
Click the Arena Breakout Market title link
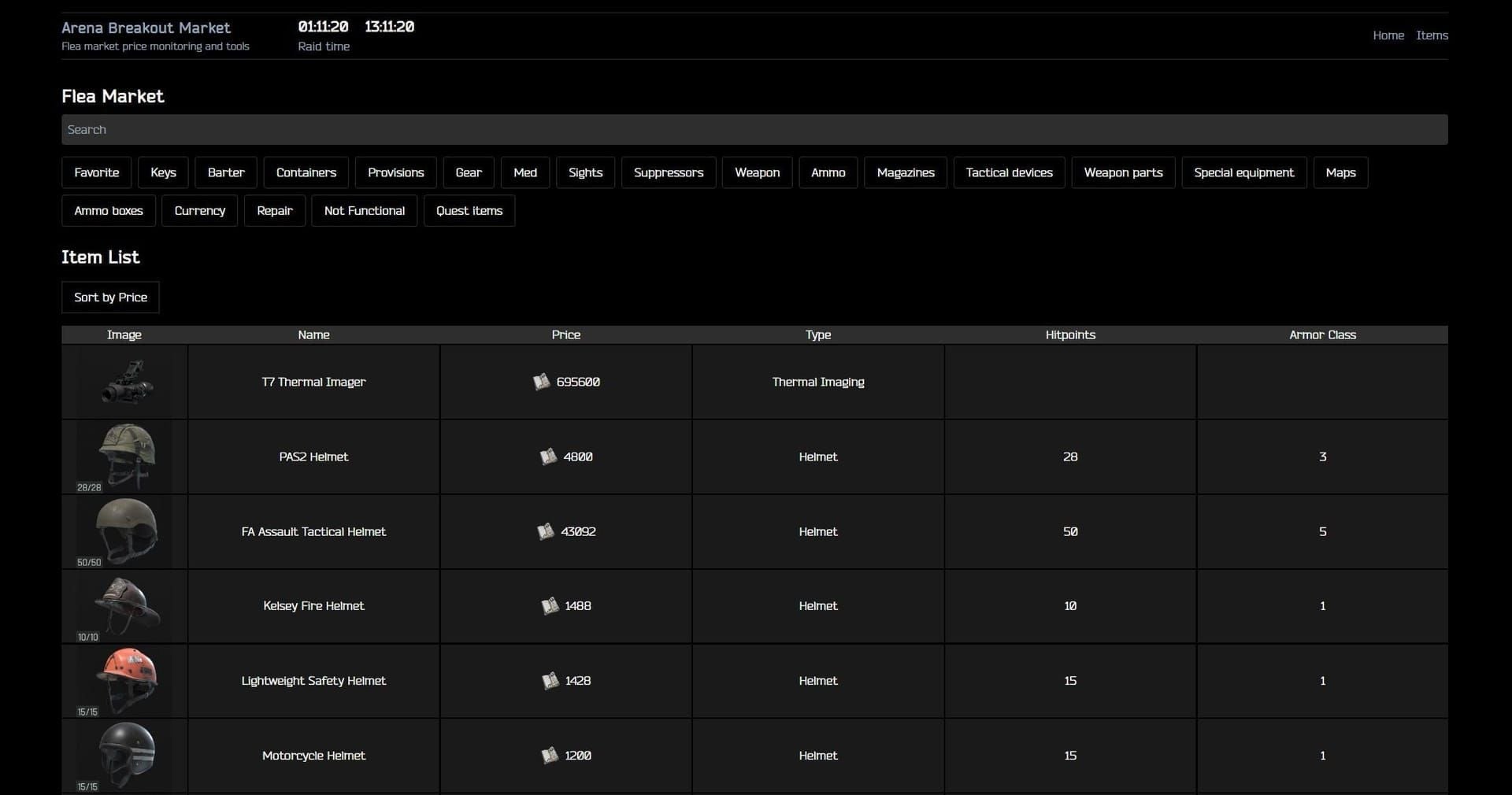click(146, 28)
